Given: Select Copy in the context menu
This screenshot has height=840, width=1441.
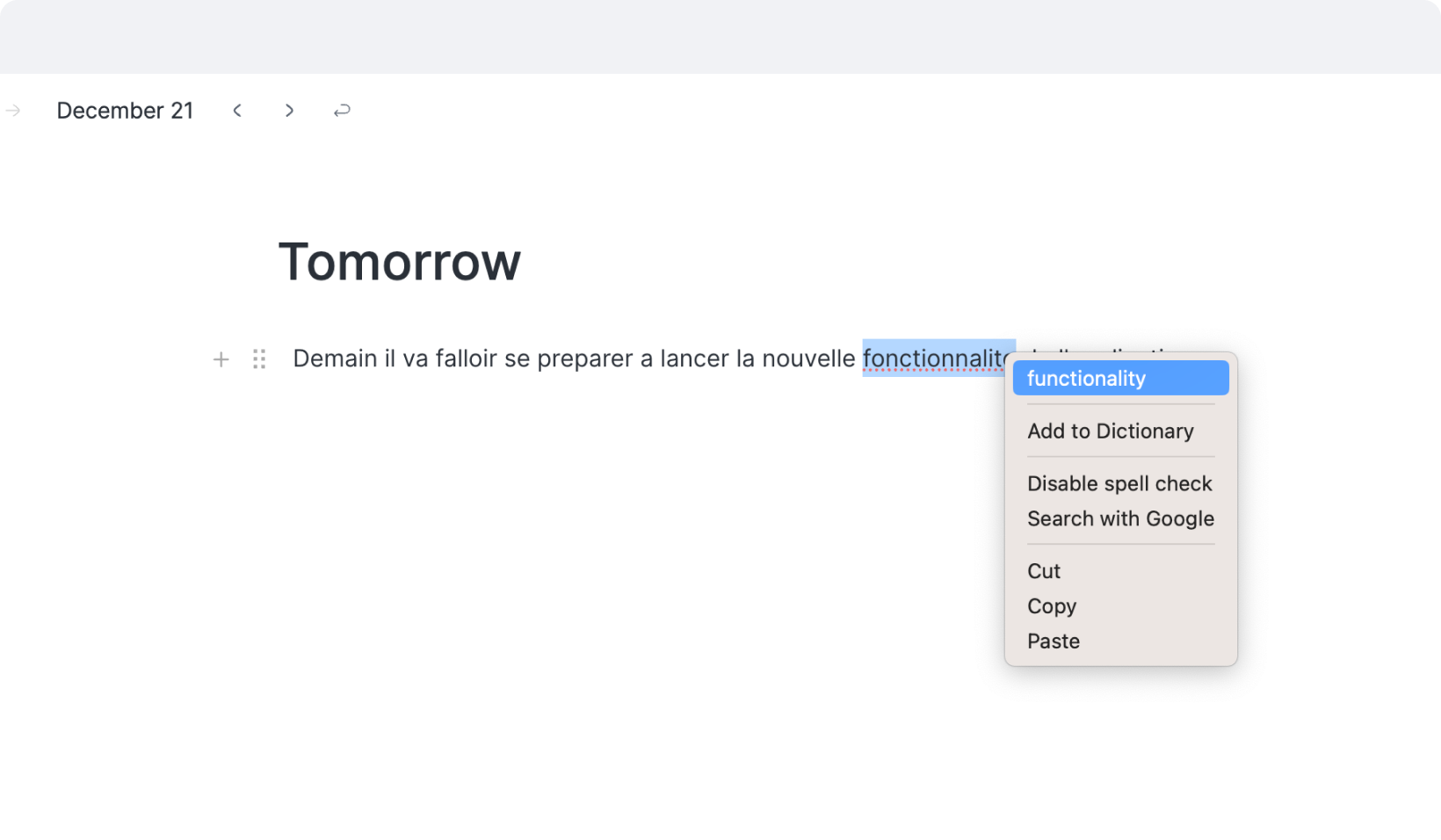Looking at the screenshot, I should point(1052,606).
